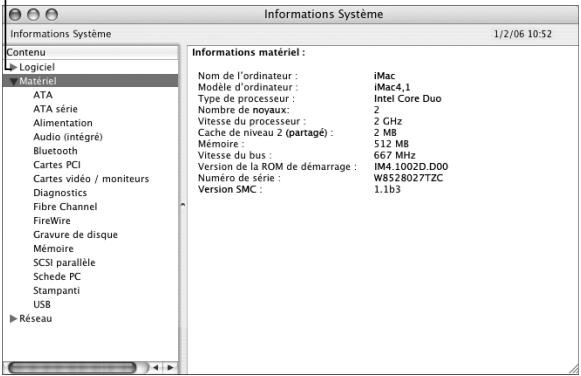
Task: Zoom the Informations Système window
Action: (x=52, y=15)
